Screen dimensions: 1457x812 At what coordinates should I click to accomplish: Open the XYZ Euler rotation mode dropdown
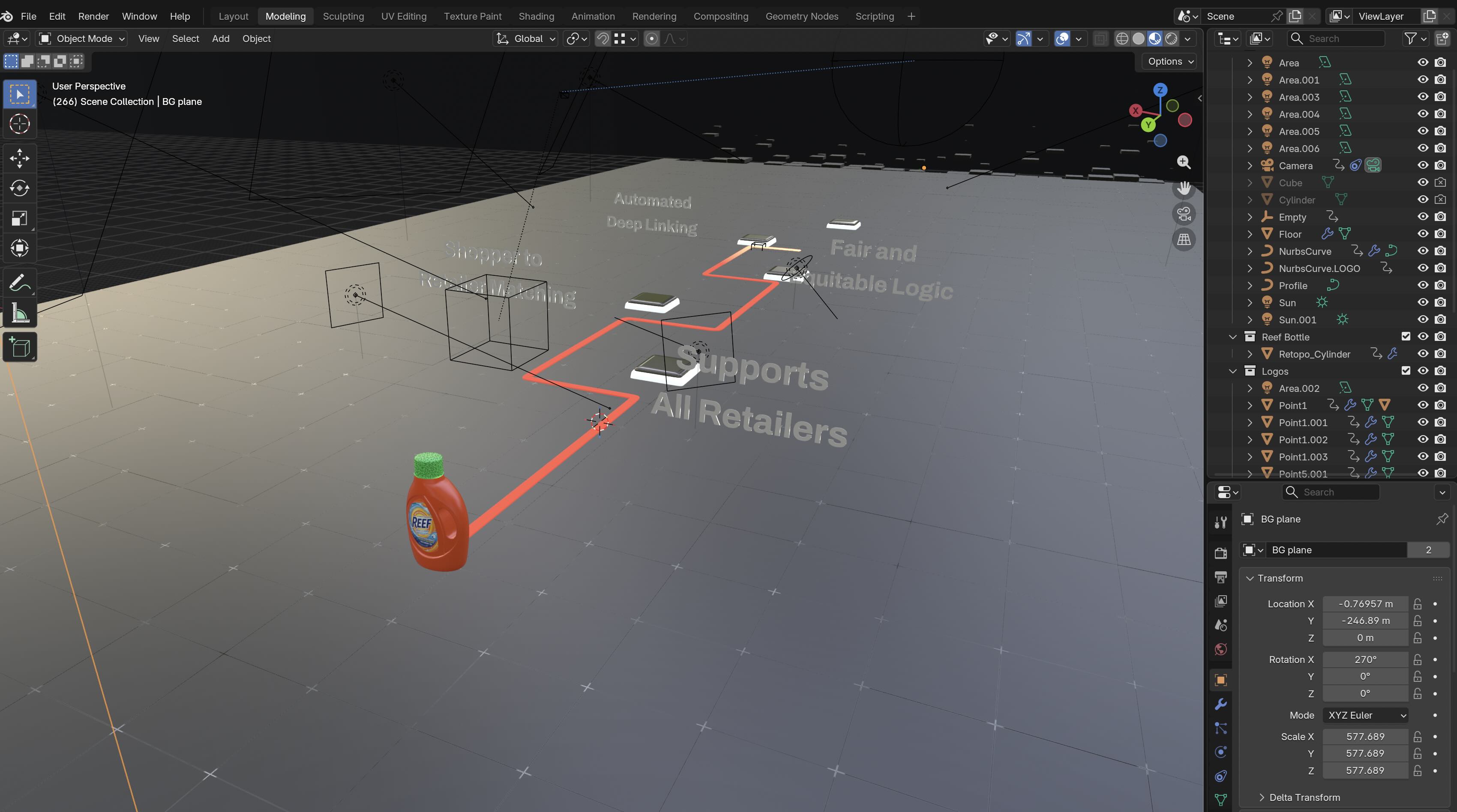tap(1365, 715)
